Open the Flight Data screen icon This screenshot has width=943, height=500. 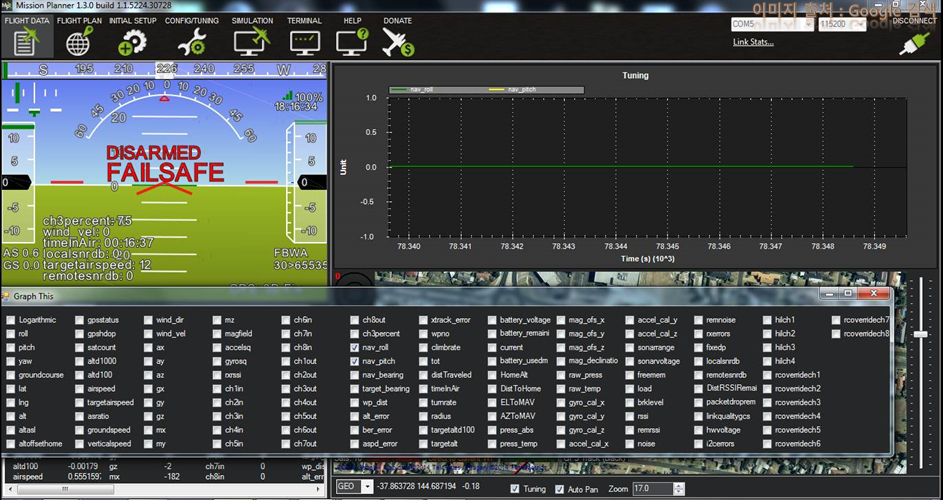pos(26,43)
